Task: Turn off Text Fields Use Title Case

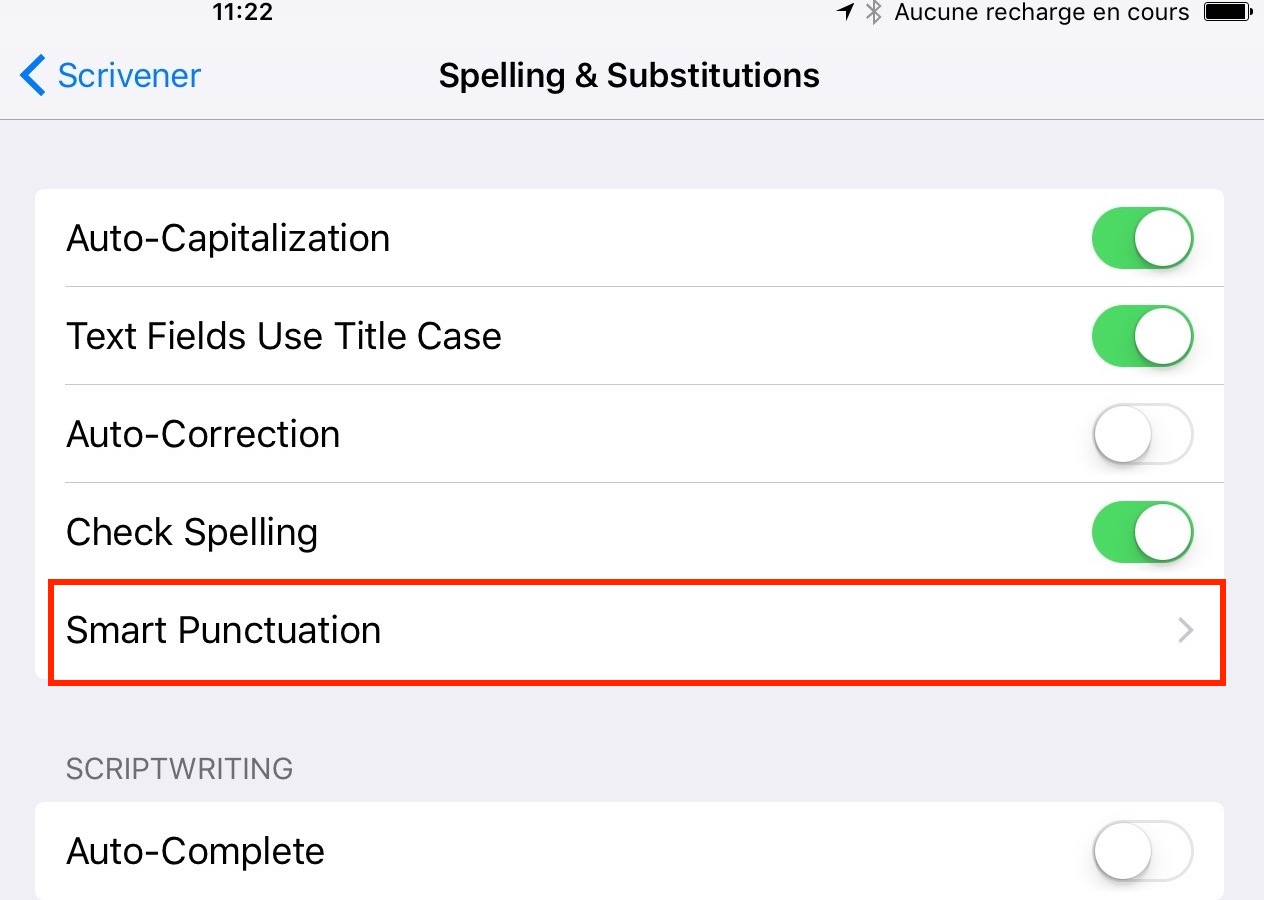Action: (1142, 336)
